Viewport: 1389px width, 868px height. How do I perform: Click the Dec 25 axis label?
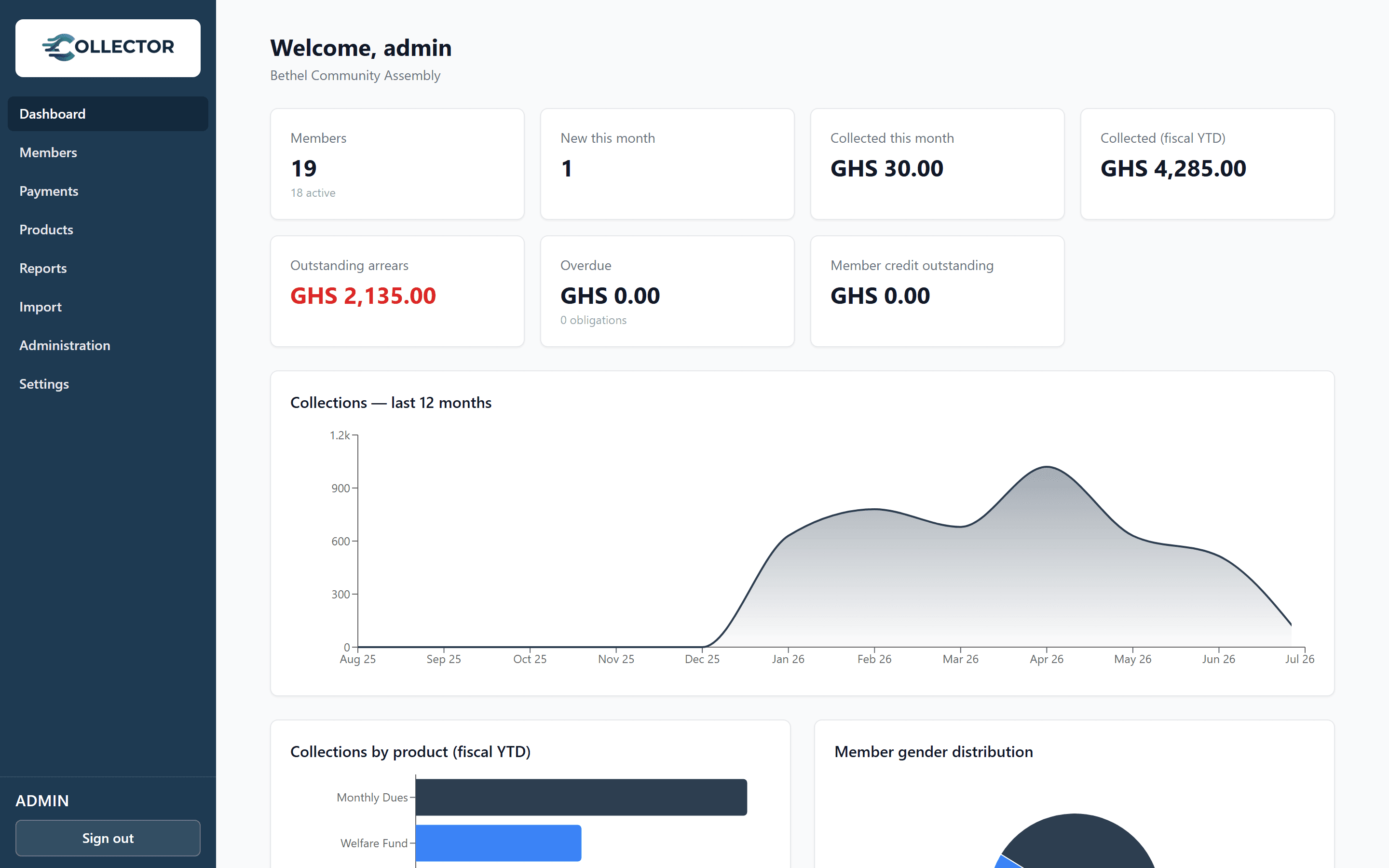point(701,659)
